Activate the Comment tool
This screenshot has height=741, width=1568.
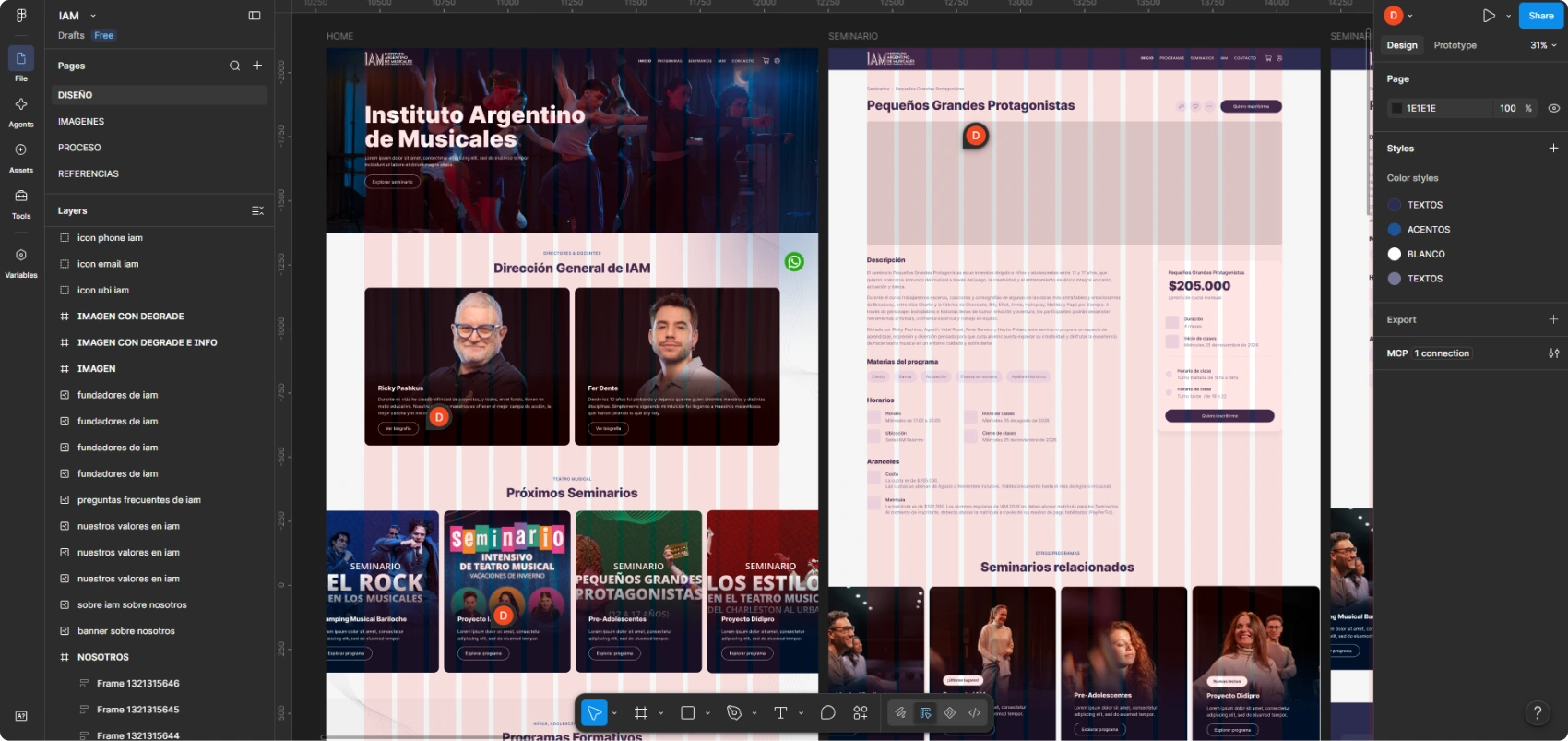point(827,712)
